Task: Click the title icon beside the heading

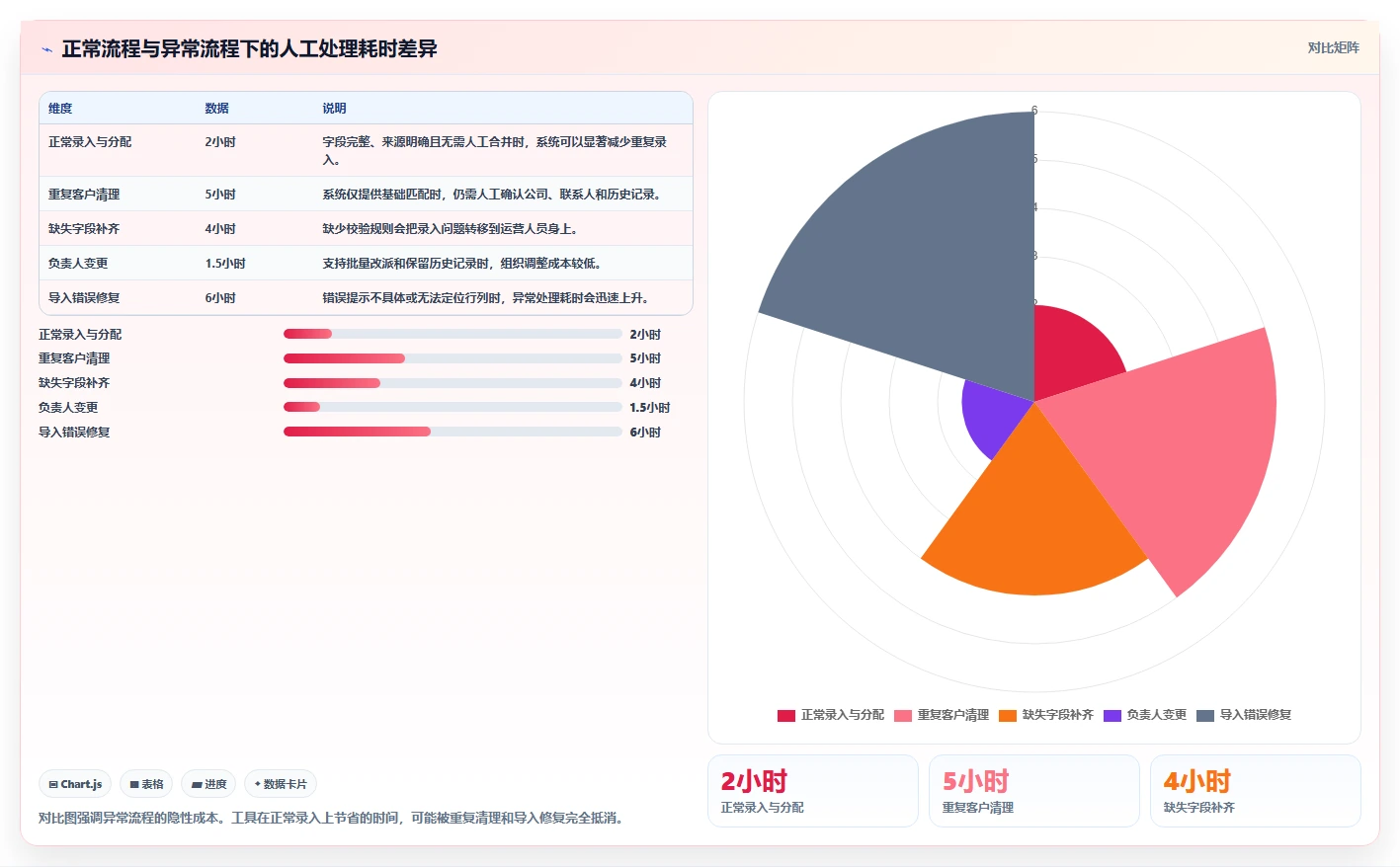Action: [46, 49]
